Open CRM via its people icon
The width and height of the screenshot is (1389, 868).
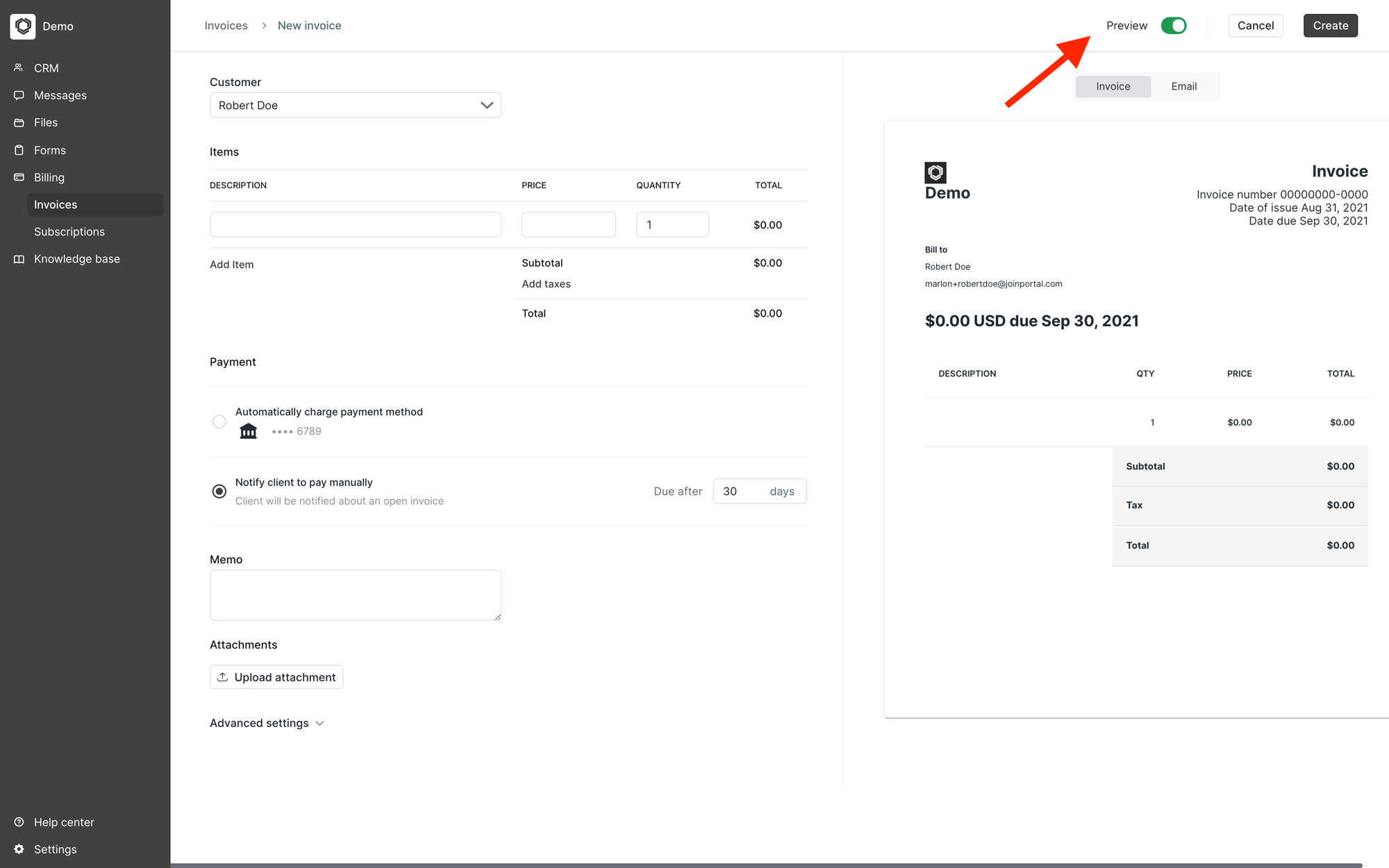(x=19, y=68)
